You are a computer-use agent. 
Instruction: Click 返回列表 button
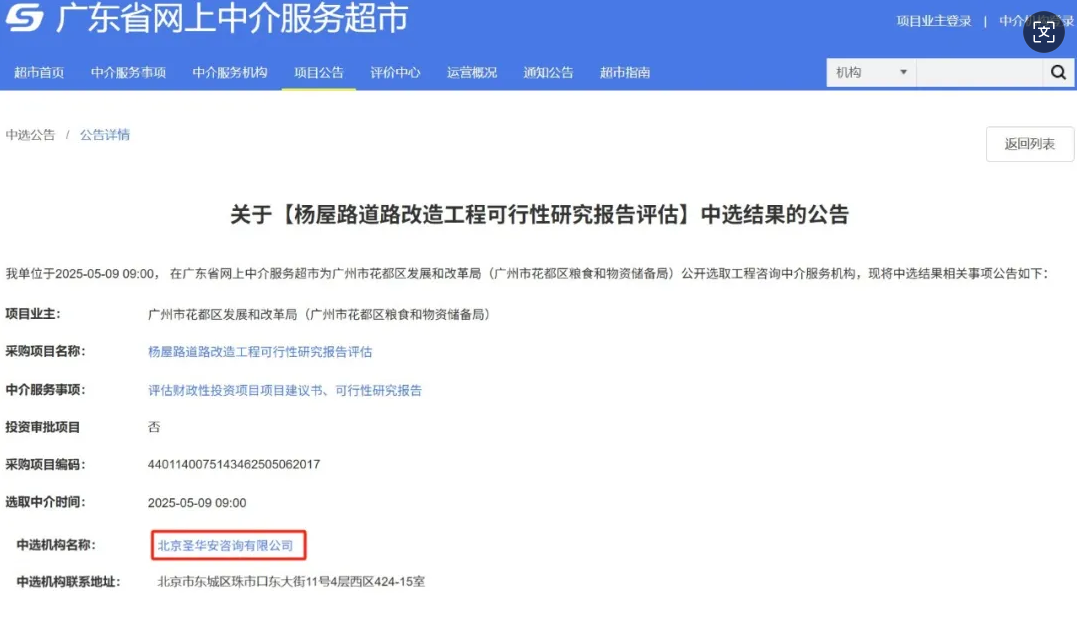tap(1030, 144)
